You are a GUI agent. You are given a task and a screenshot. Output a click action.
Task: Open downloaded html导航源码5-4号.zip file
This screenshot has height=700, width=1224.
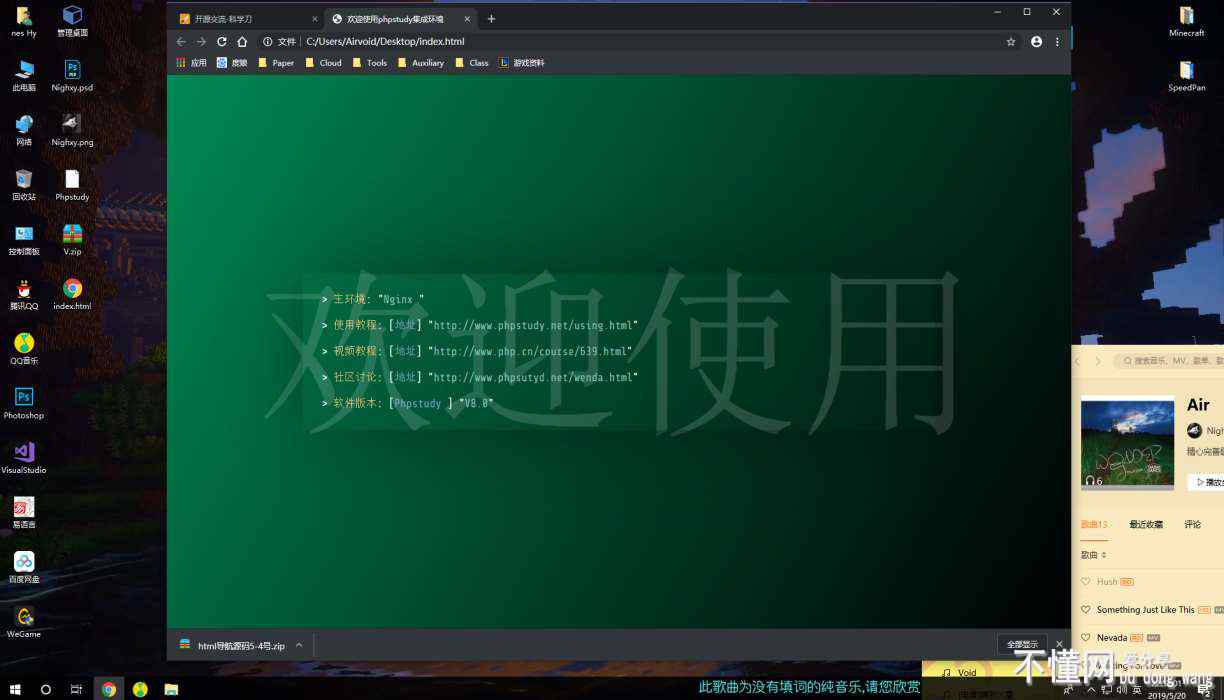pyautogui.click(x=233, y=646)
